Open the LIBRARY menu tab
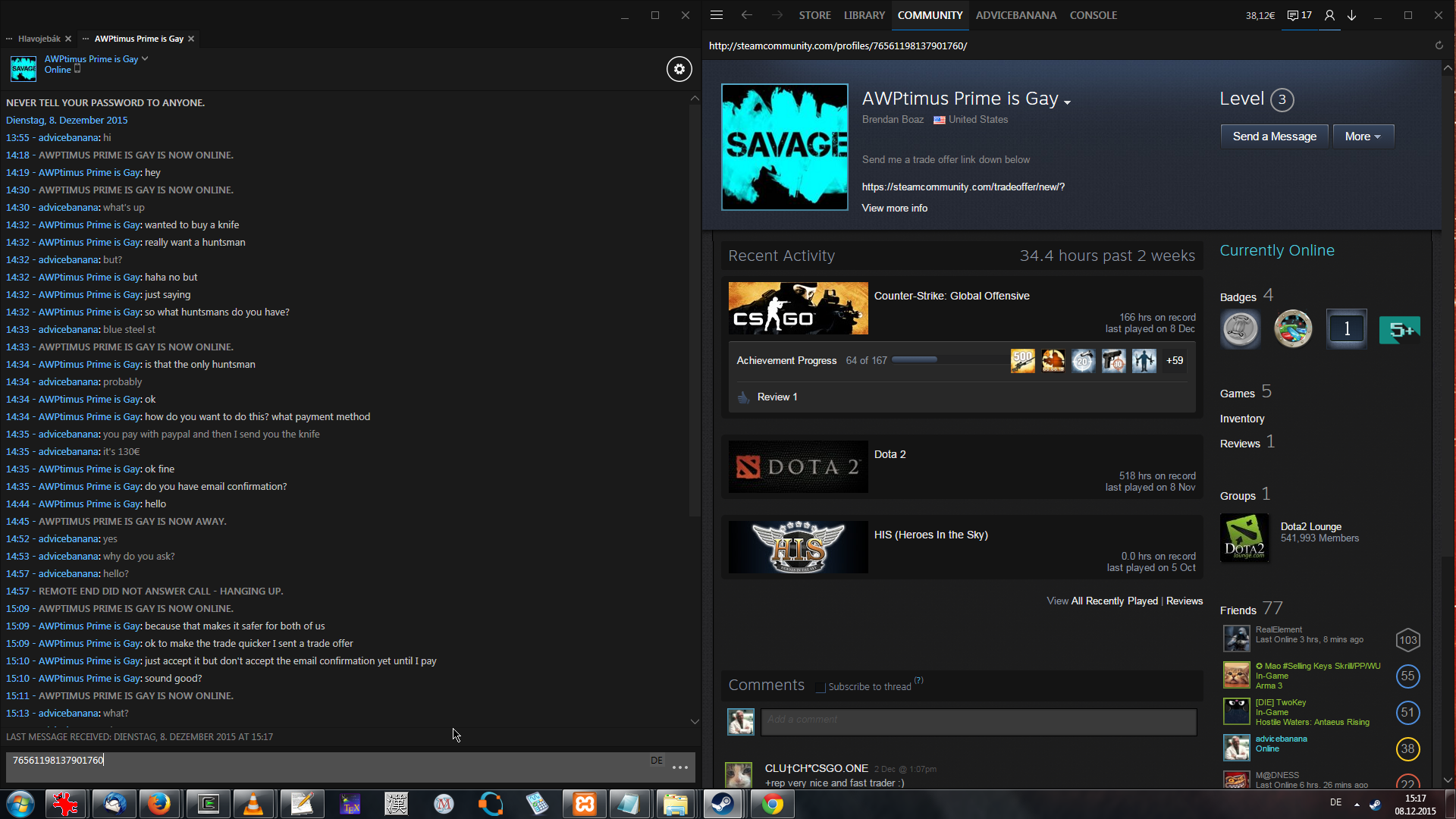Screen dimensions: 1456x819 tap(864, 15)
